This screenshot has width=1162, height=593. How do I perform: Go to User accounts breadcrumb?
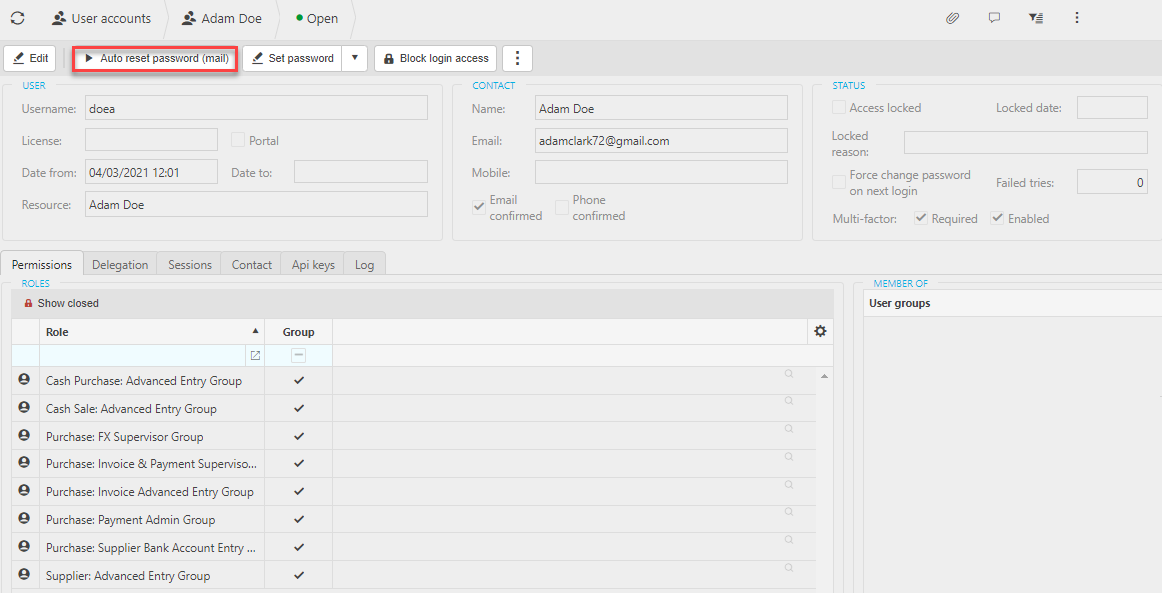coord(102,19)
